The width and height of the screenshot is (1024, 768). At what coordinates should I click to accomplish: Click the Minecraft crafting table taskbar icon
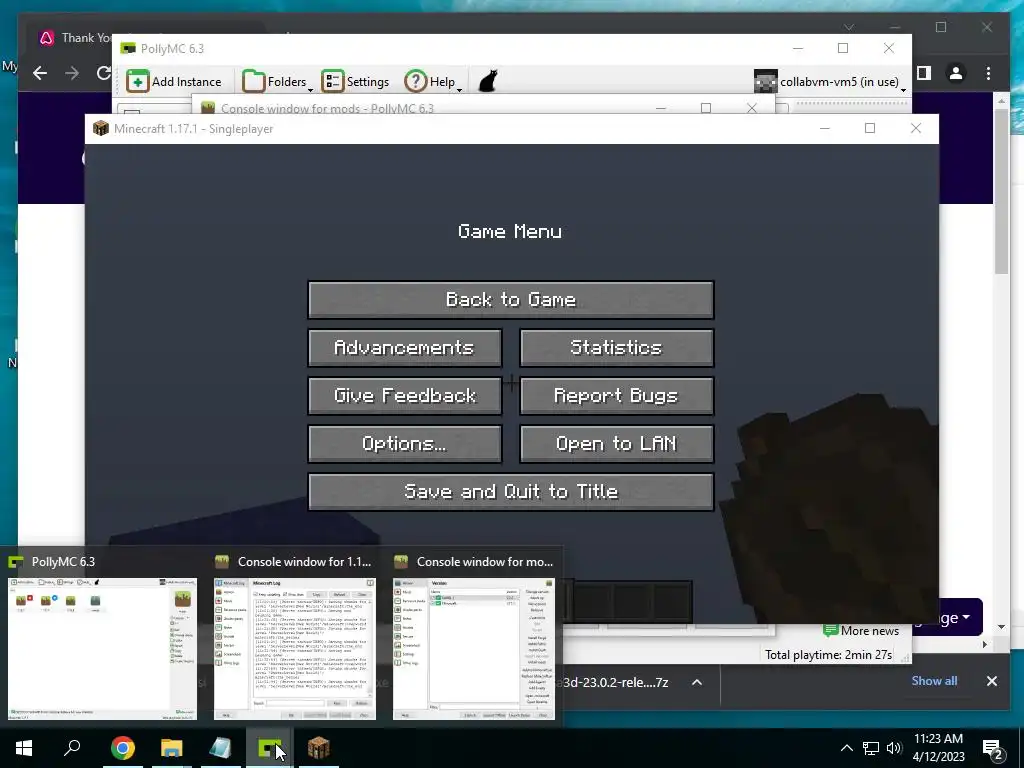[319, 748]
